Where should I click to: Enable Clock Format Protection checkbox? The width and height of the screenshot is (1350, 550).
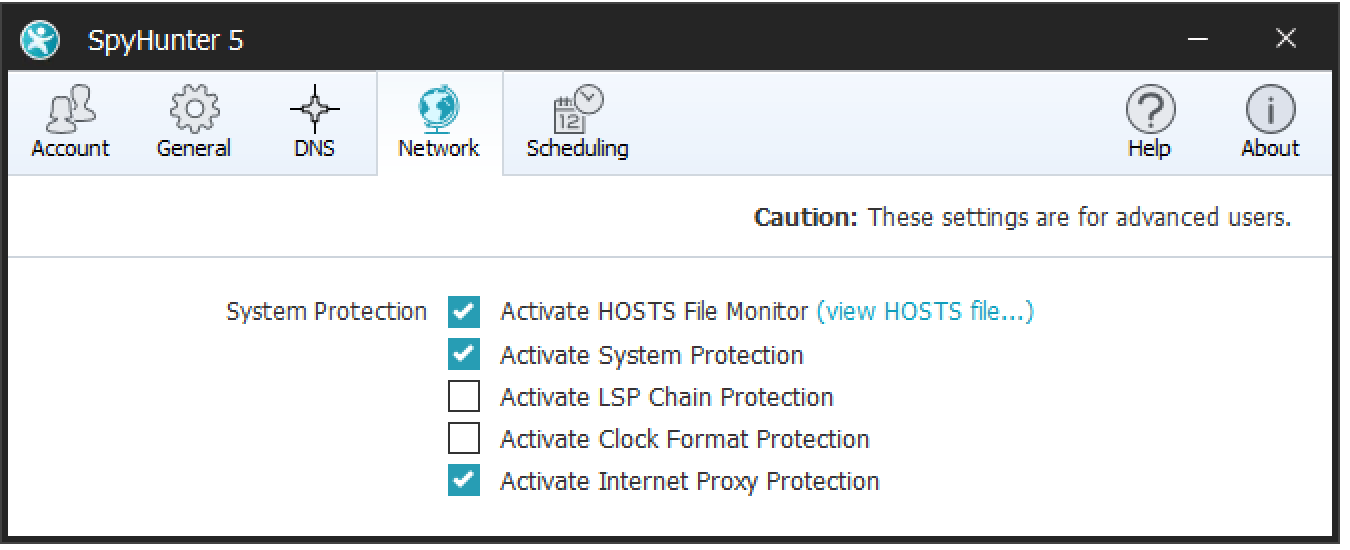pos(464,439)
